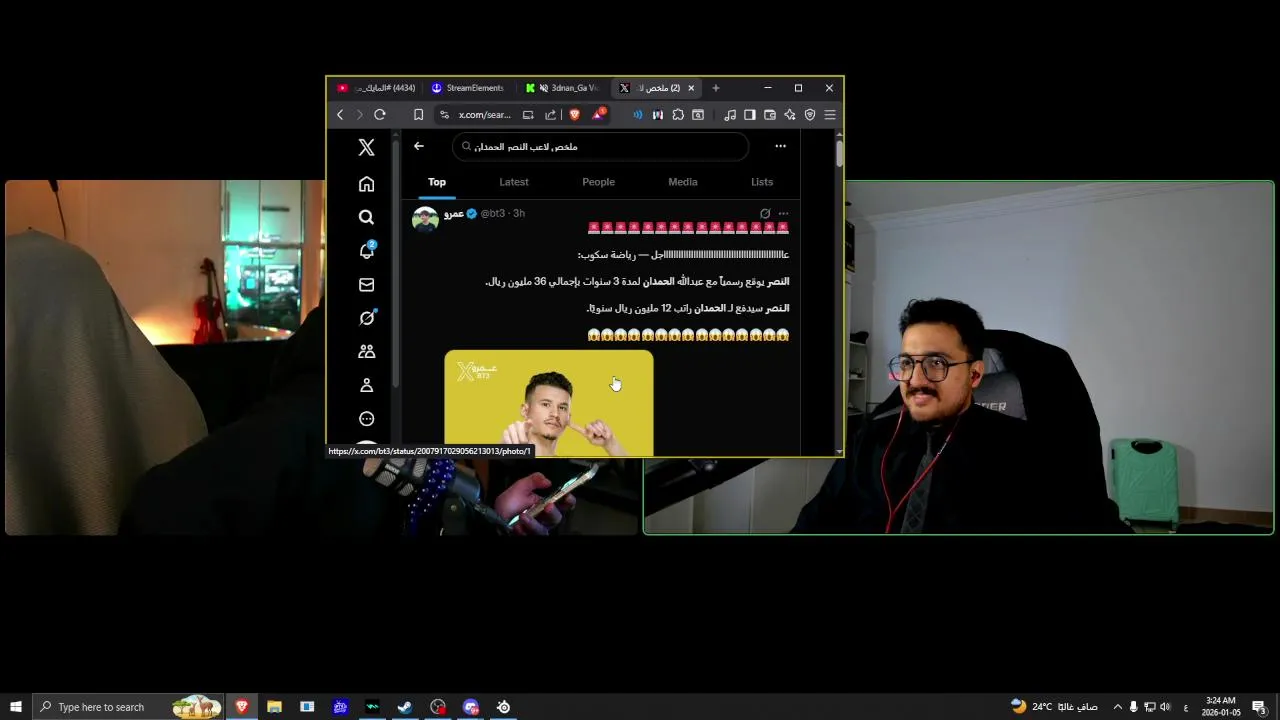Open File Explorer from the taskbar
Viewport: 1280px width, 720px height.
pos(274,707)
